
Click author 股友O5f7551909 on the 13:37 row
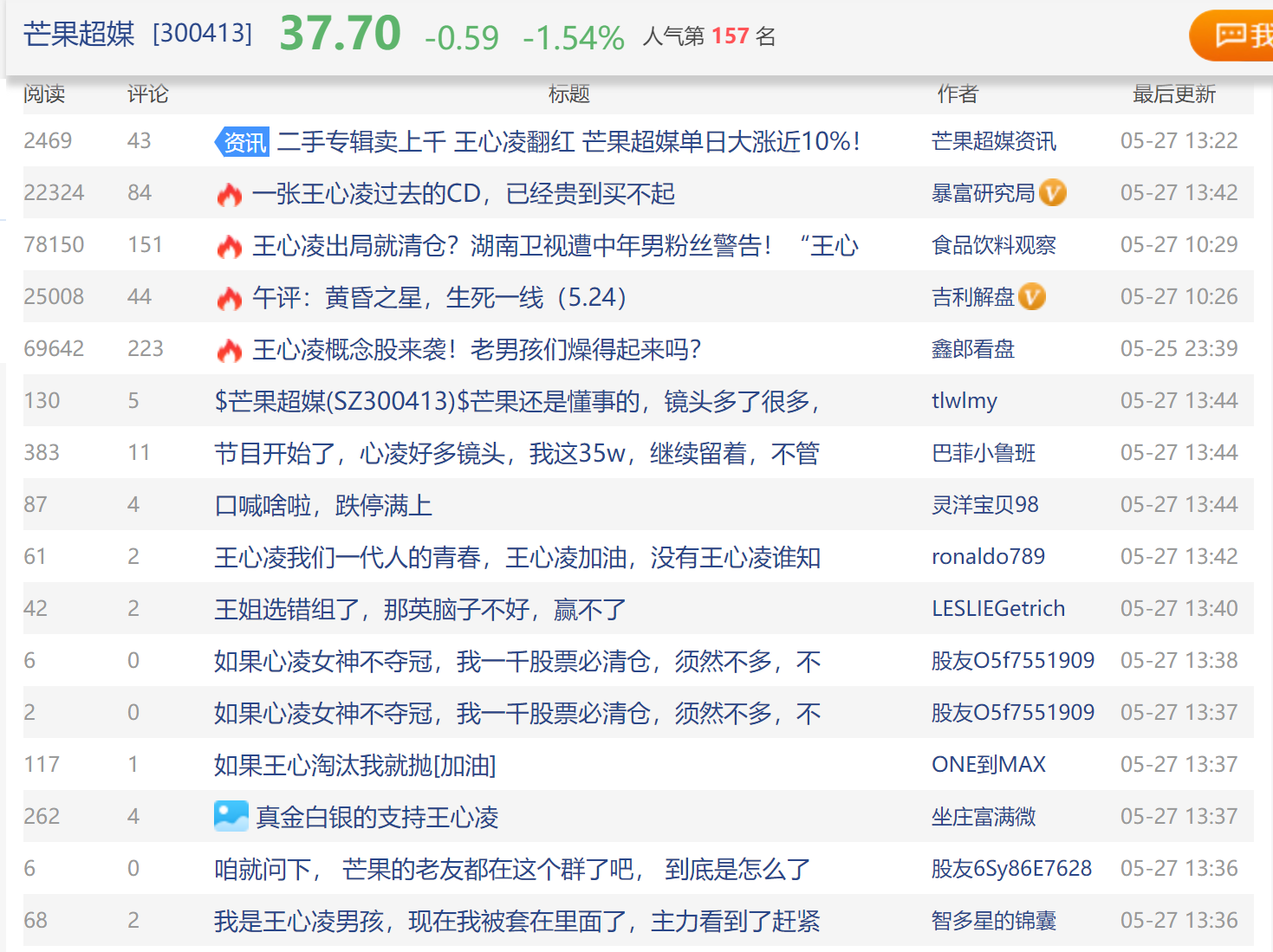pos(1013,713)
